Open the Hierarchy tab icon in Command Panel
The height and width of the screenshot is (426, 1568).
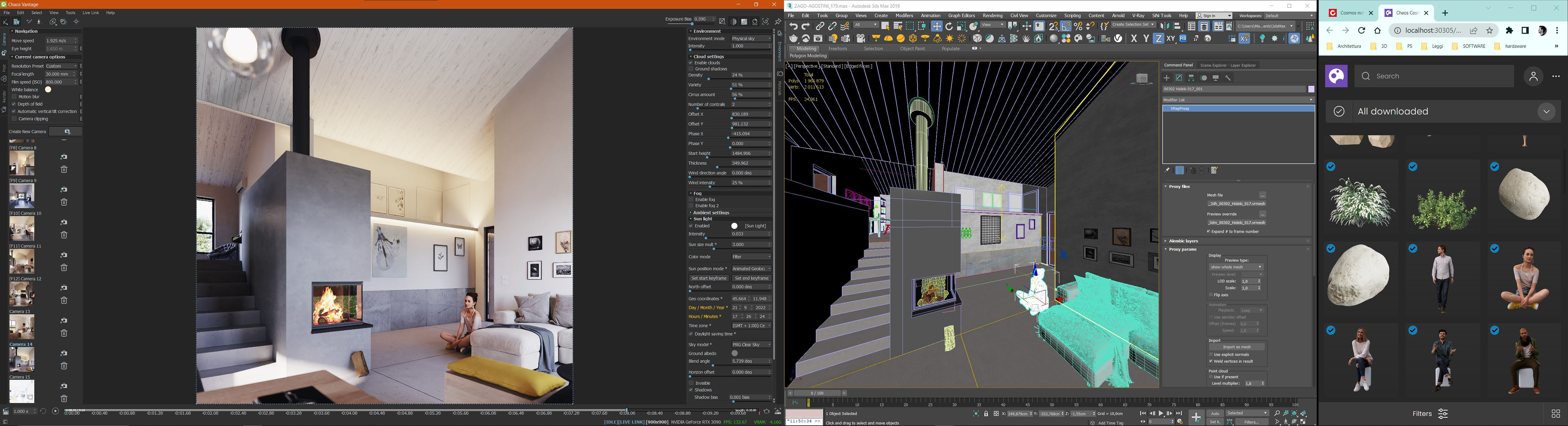pos(1191,78)
